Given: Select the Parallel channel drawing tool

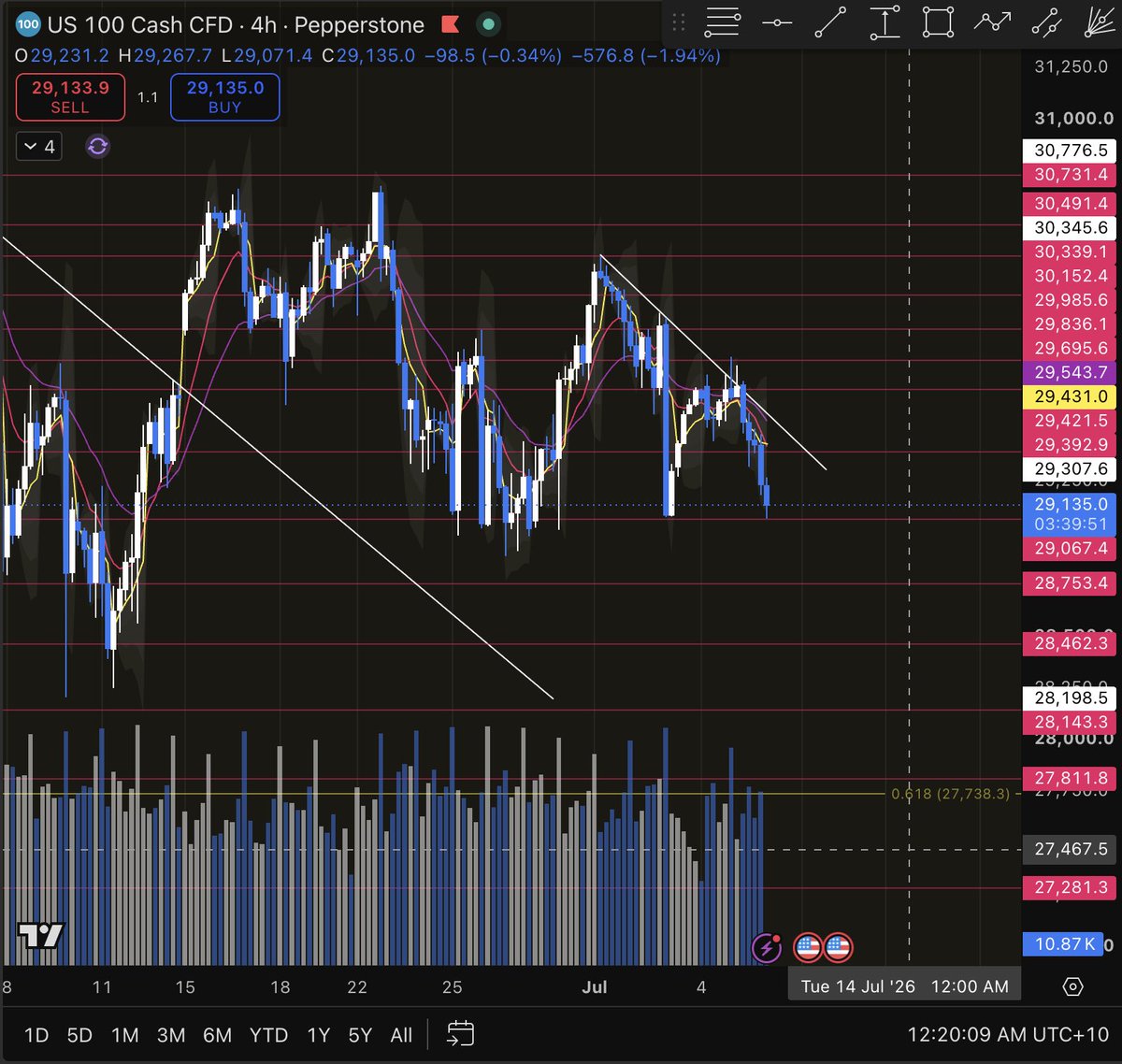Looking at the screenshot, I should pyautogui.click(x=1047, y=22).
